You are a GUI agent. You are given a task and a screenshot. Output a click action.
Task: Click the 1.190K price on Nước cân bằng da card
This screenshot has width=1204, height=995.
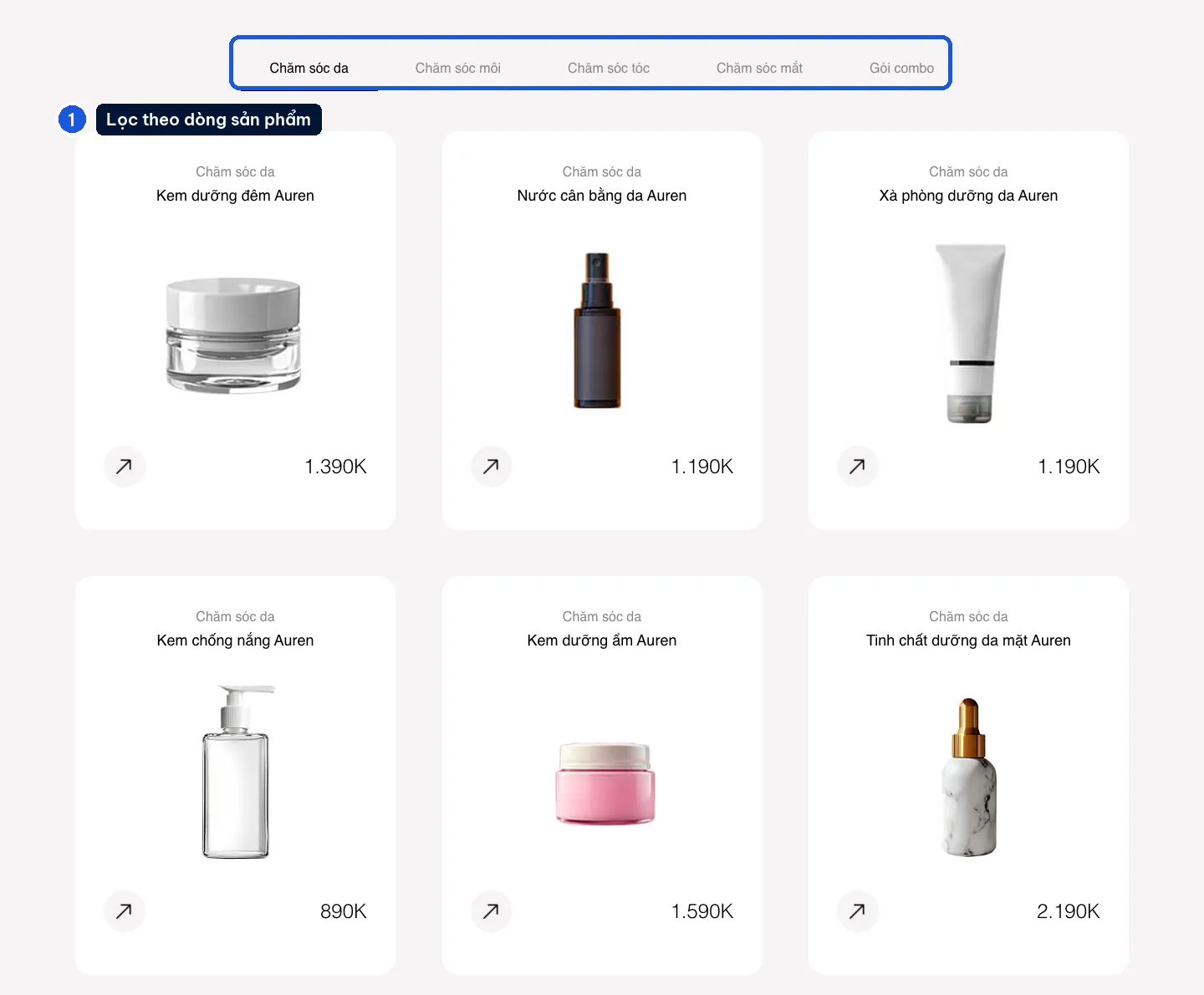coord(702,467)
